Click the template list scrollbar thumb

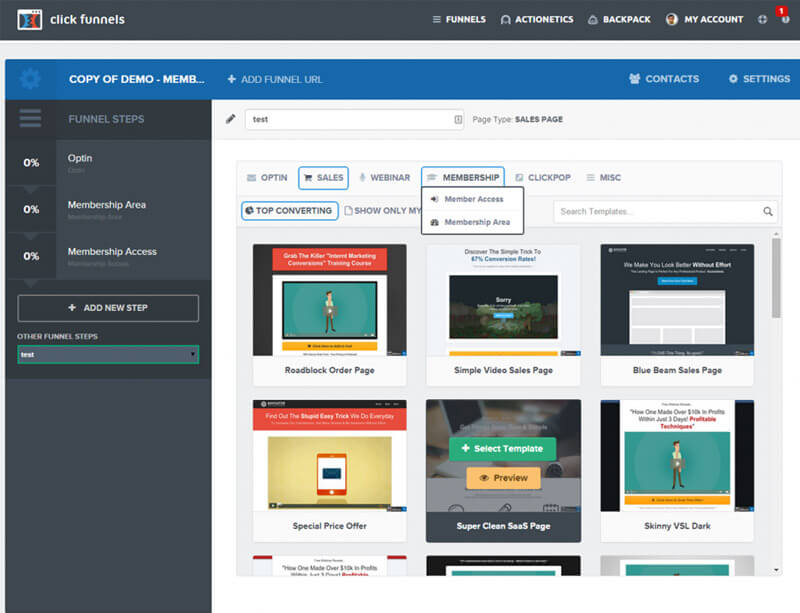tap(776, 278)
